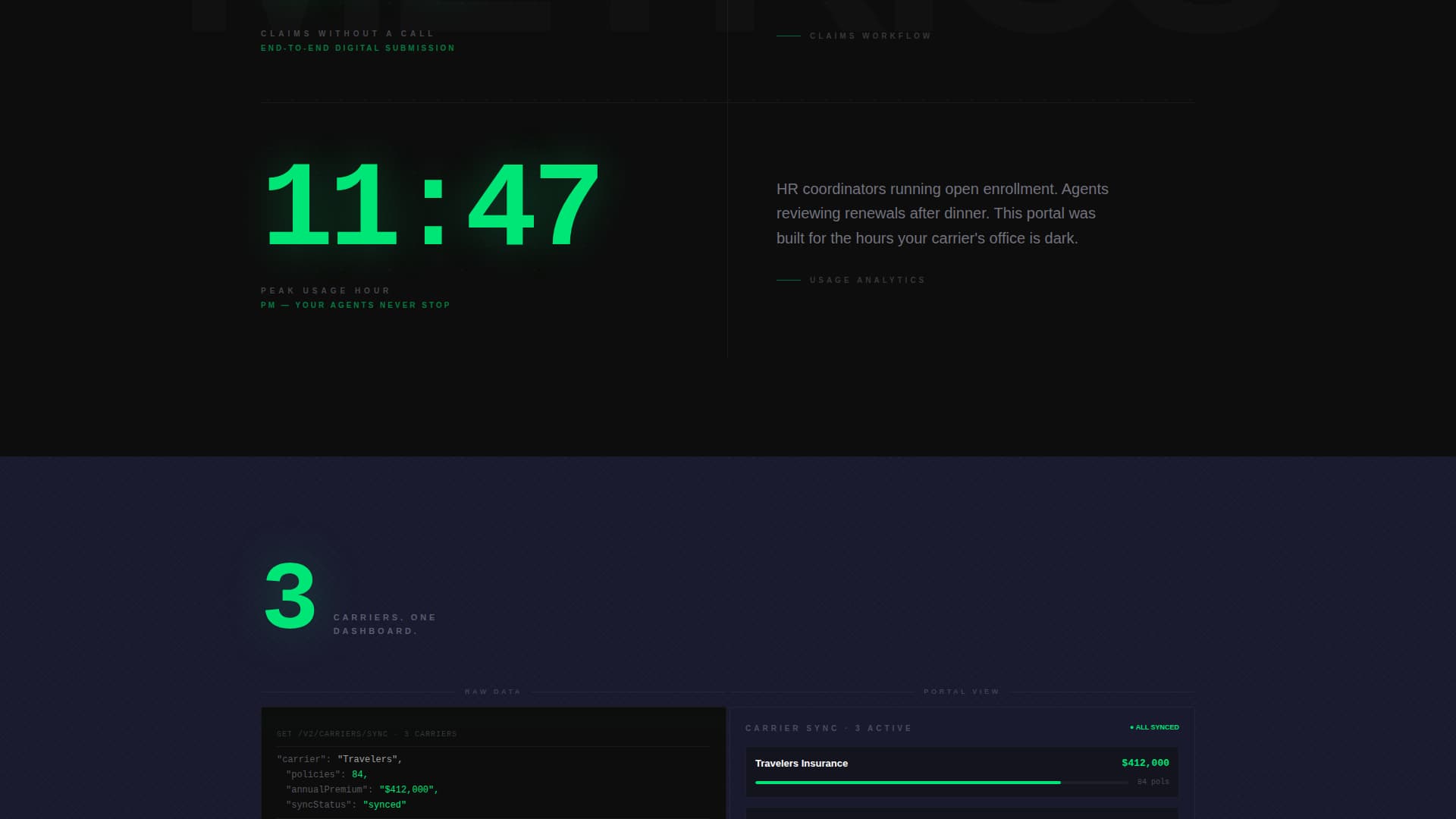Viewport: 1456px width, 819px height.
Task: Click the 'GET /V2/CARRIERS/SYNC' request line
Action: (x=367, y=734)
